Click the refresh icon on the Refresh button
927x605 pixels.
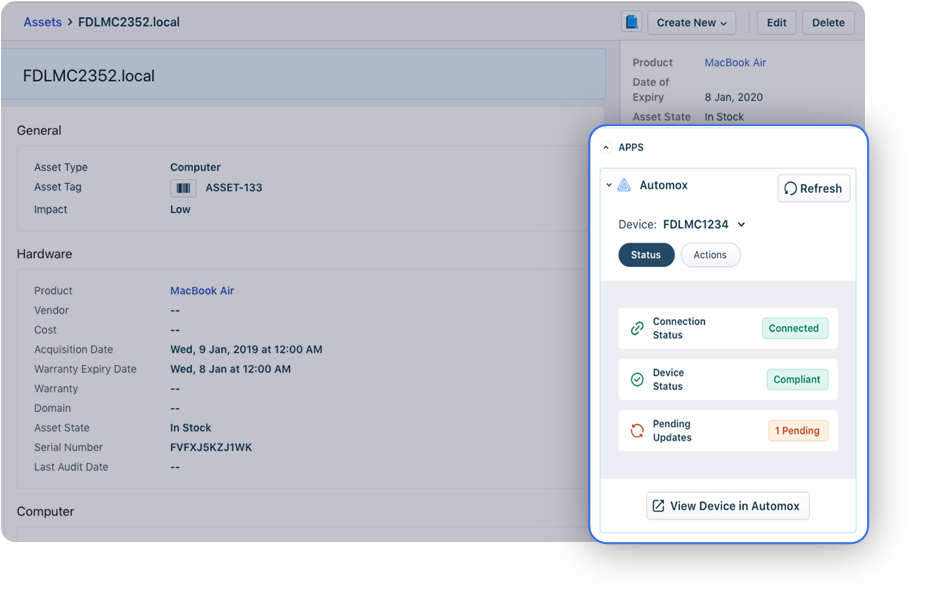790,188
